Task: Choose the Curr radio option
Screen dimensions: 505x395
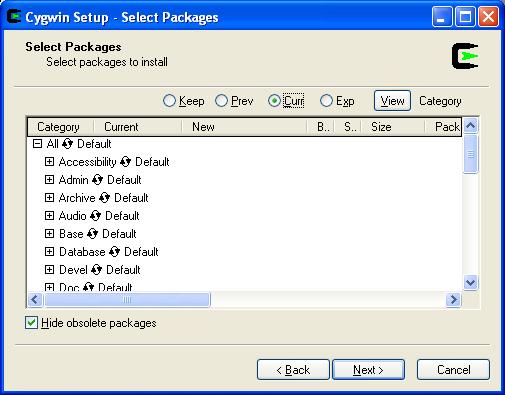Action: click(x=274, y=101)
